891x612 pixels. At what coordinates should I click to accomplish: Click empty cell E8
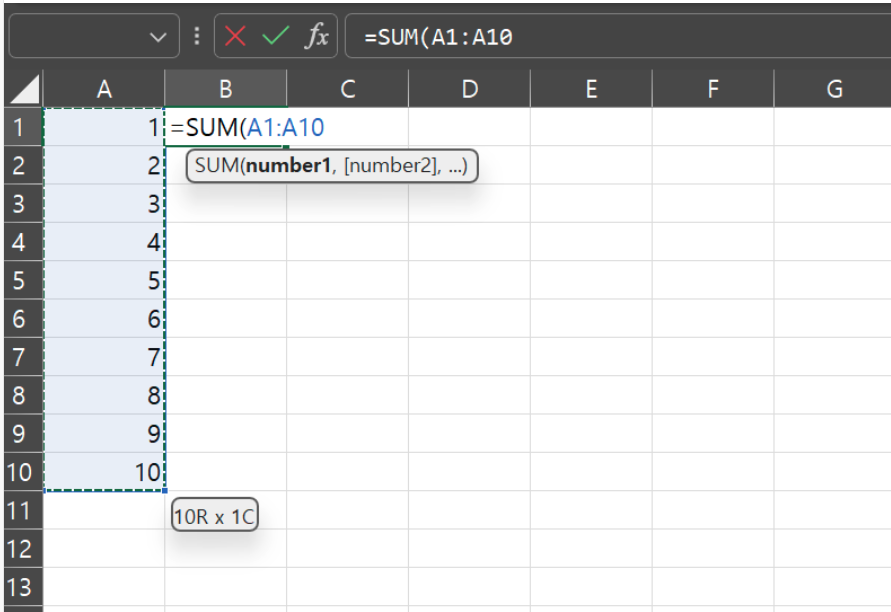coord(592,395)
